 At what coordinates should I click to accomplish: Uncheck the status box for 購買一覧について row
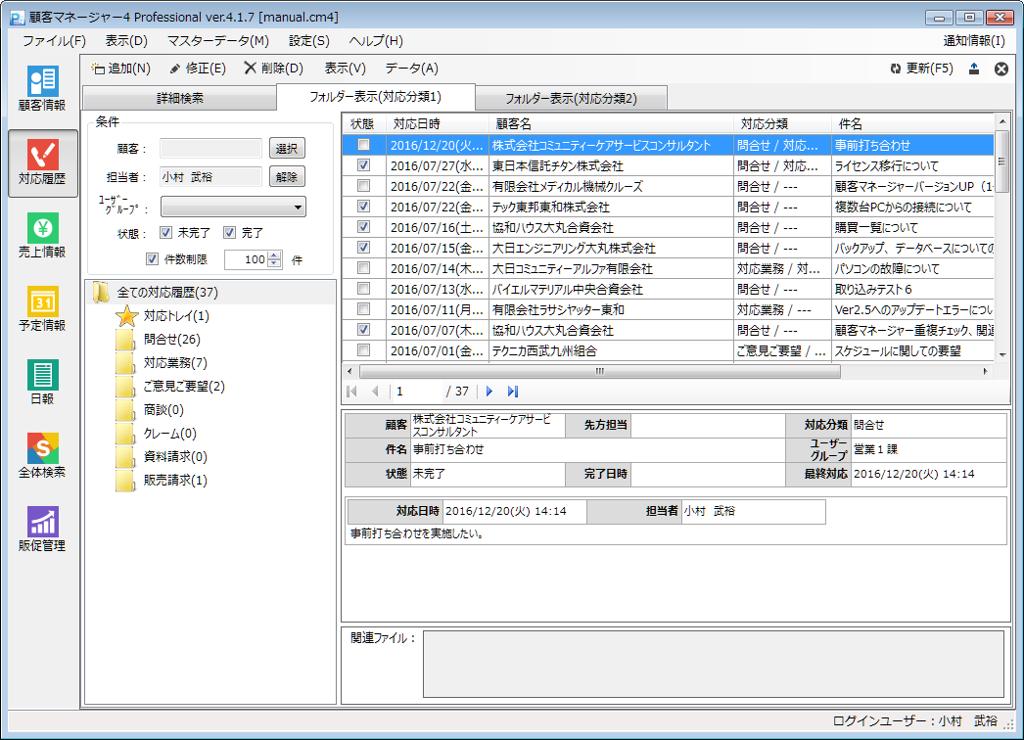coord(363,227)
